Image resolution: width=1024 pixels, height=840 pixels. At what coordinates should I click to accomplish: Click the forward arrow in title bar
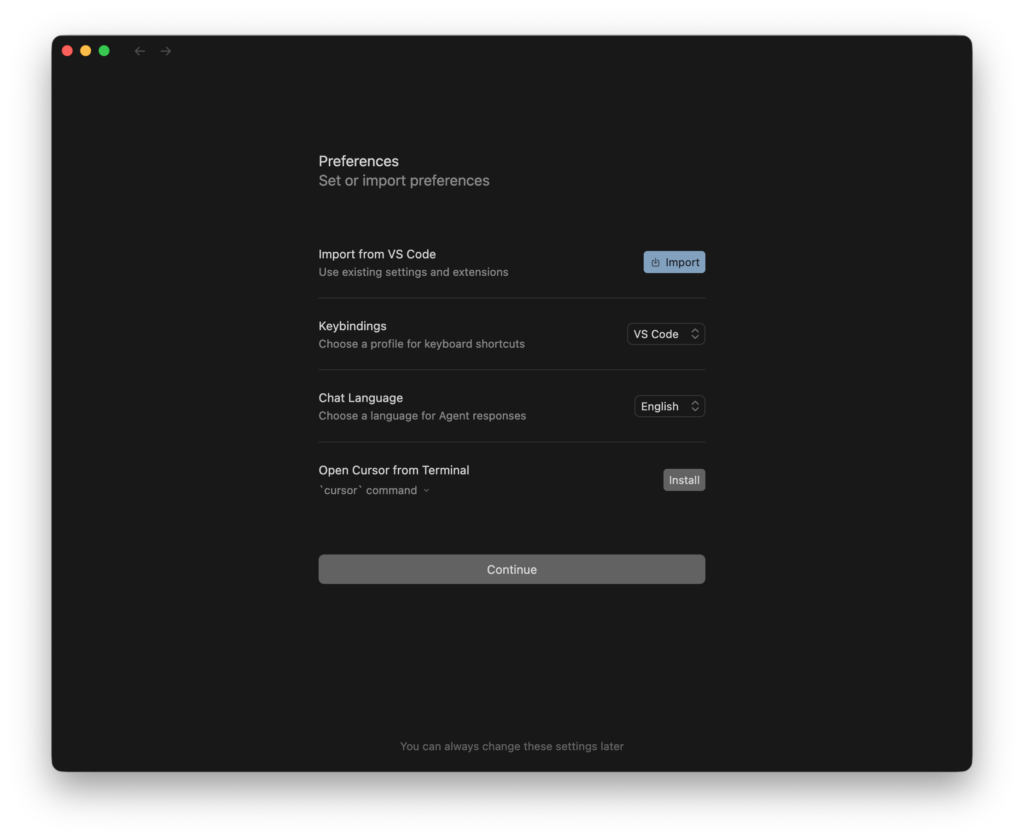click(166, 51)
